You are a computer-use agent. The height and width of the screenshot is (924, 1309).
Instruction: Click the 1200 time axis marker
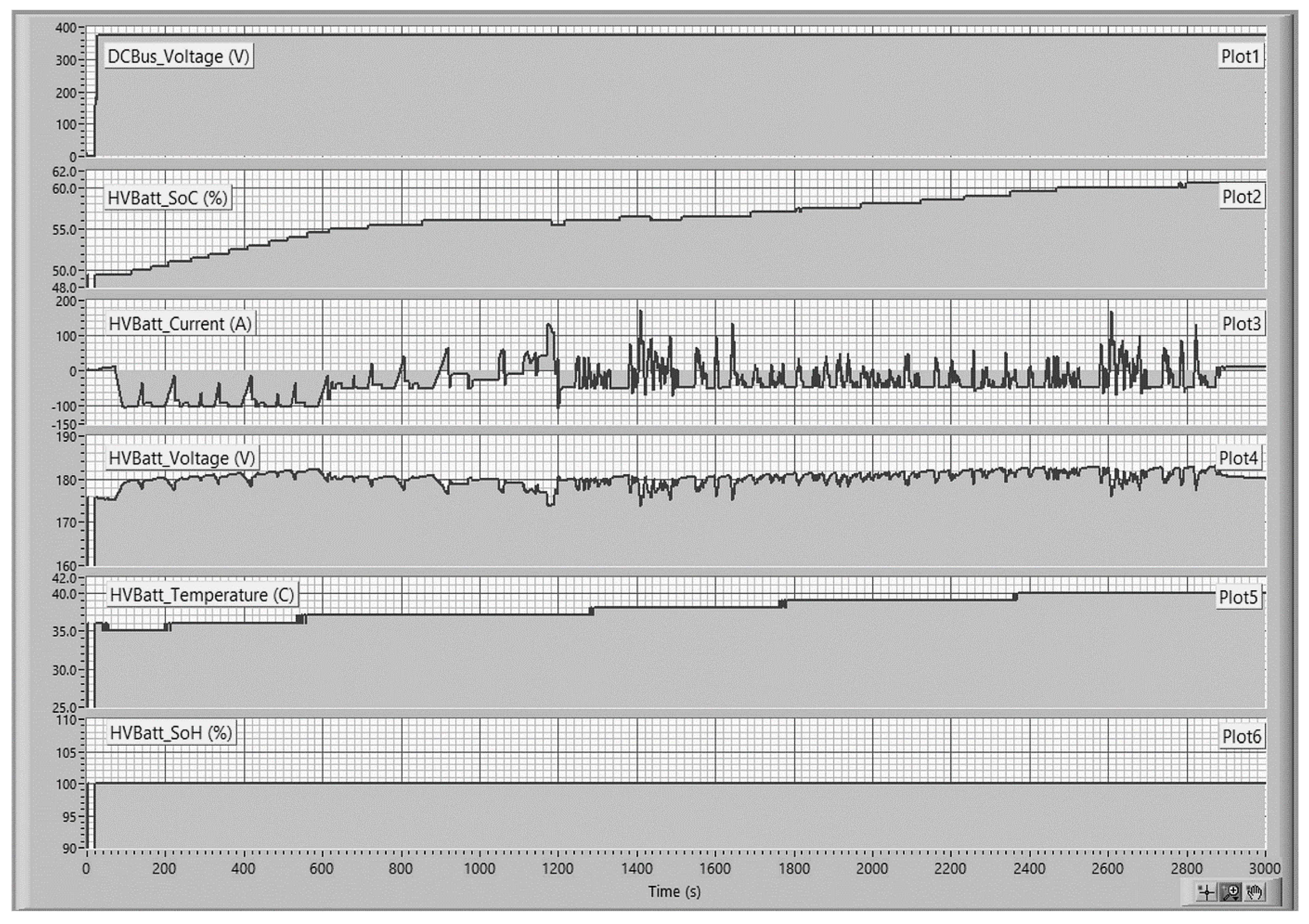557,869
